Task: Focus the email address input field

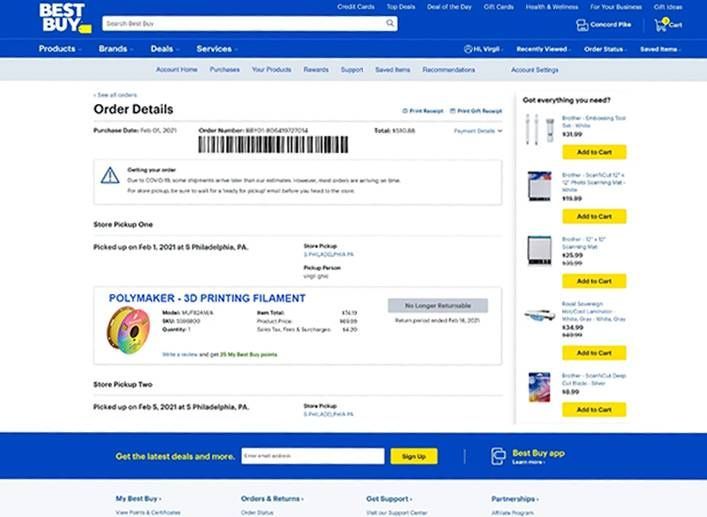Action: pyautogui.click(x=313, y=456)
